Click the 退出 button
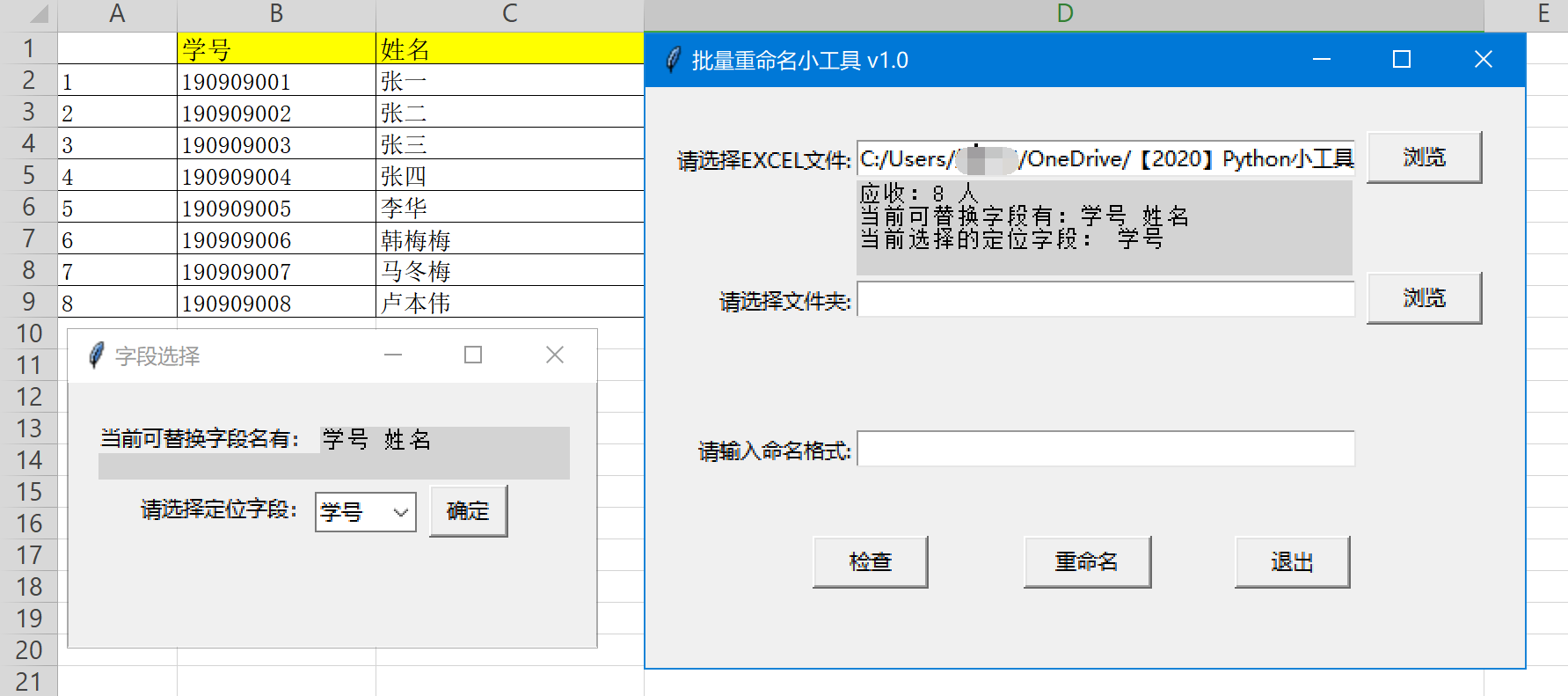This screenshot has width=1568, height=696. pos(1292,562)
